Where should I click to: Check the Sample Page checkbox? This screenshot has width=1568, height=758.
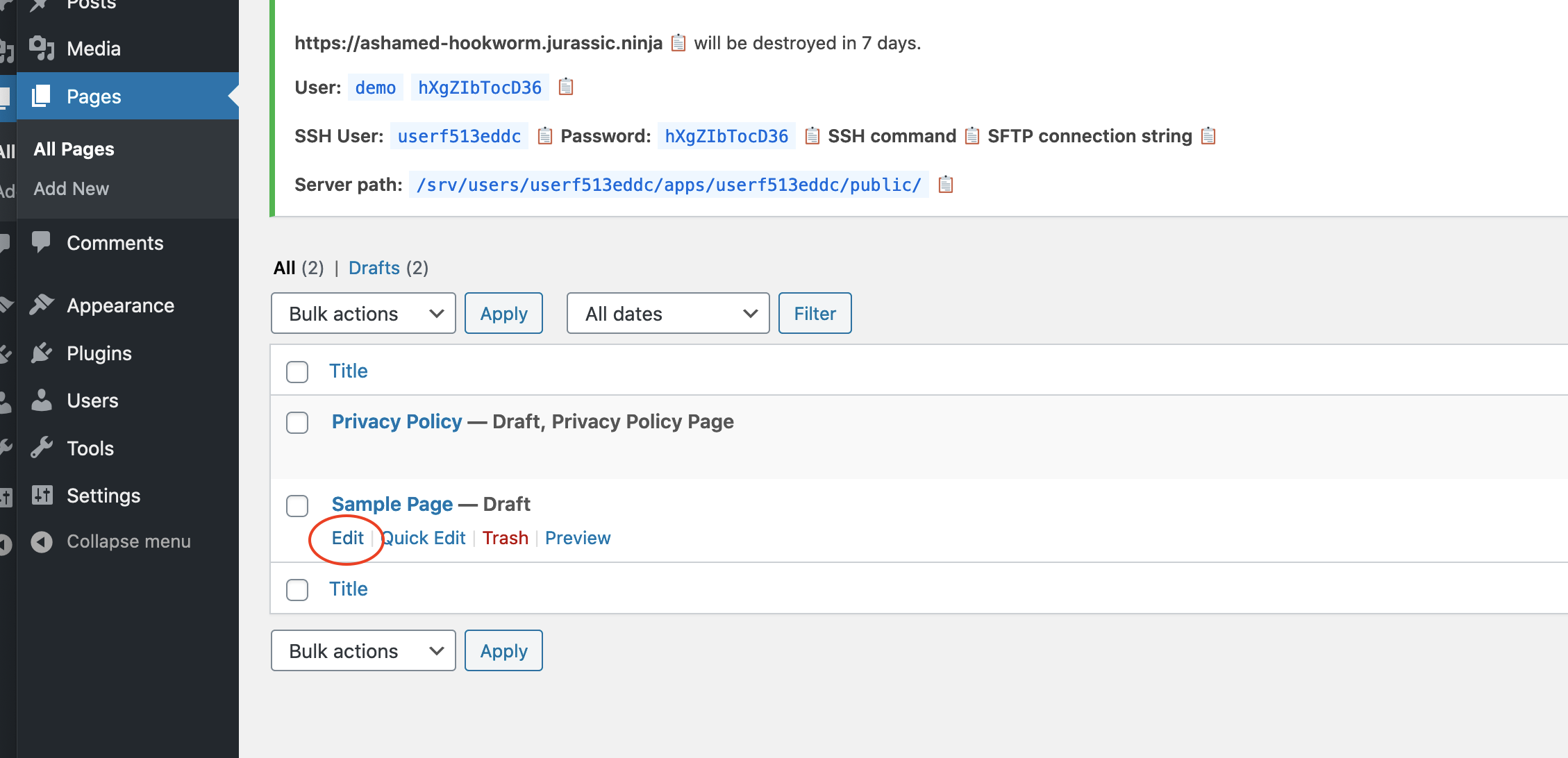click(x=297, y=505)
